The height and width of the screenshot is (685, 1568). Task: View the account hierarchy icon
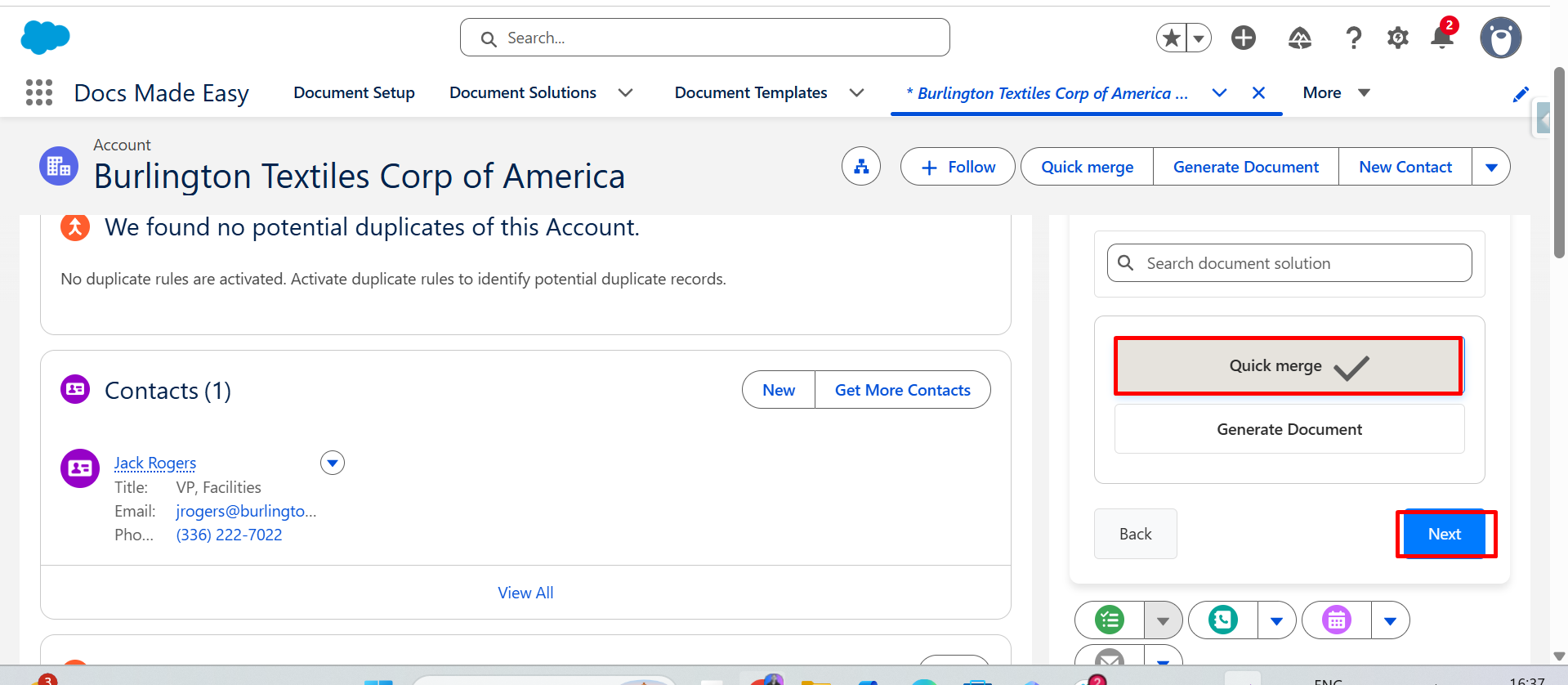(861, 167)
